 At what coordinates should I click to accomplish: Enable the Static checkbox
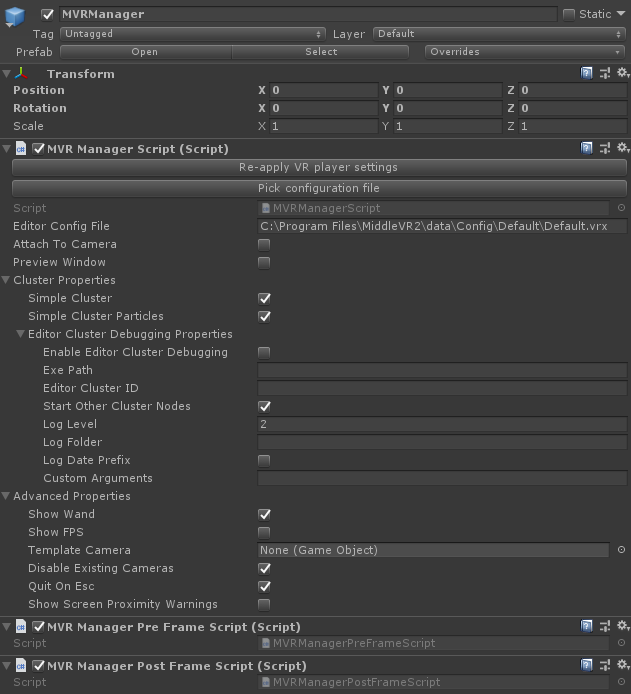pyautogui.click(x=569, y=15)
